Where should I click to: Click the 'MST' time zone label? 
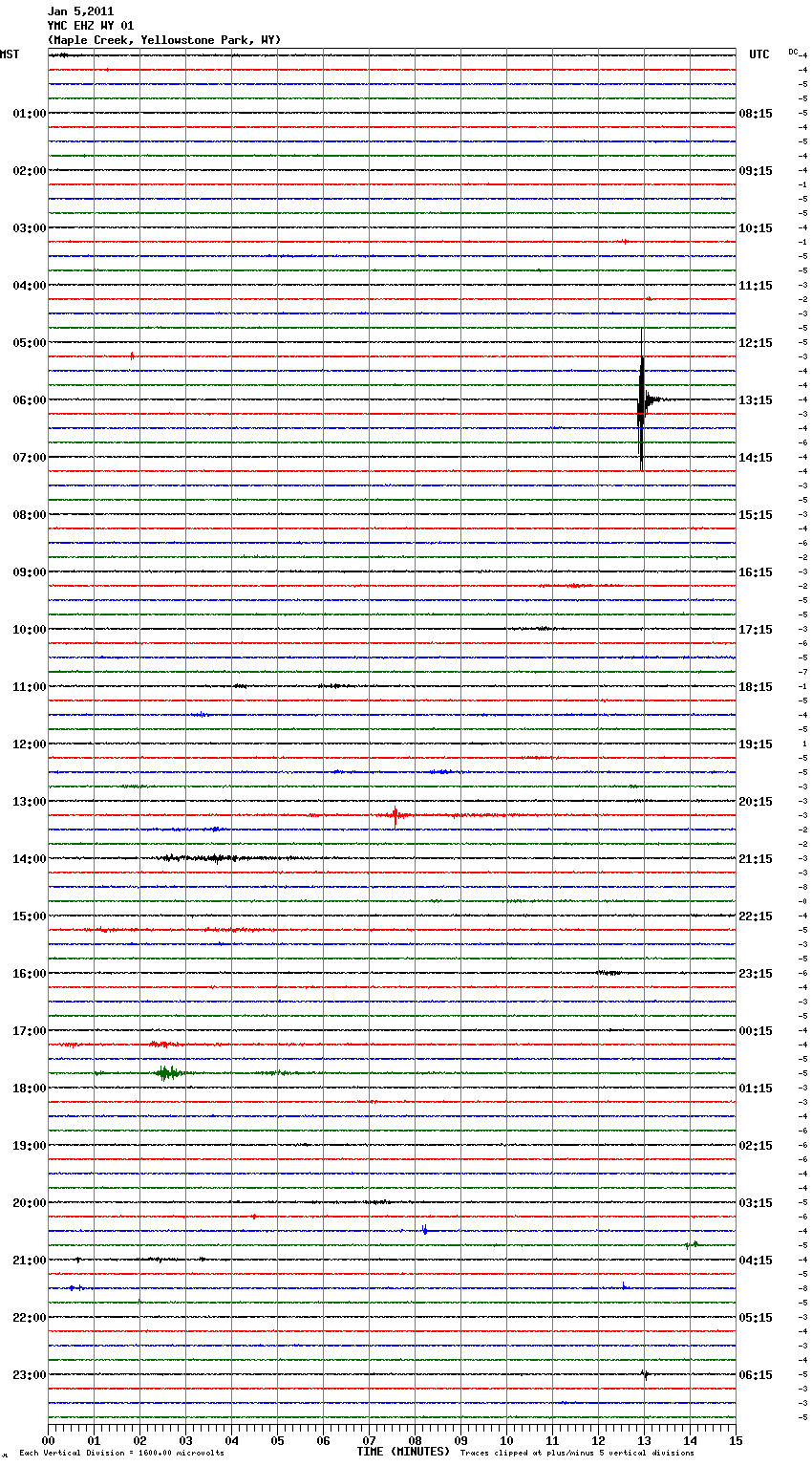pyautogui.click(x=10, y=54)
